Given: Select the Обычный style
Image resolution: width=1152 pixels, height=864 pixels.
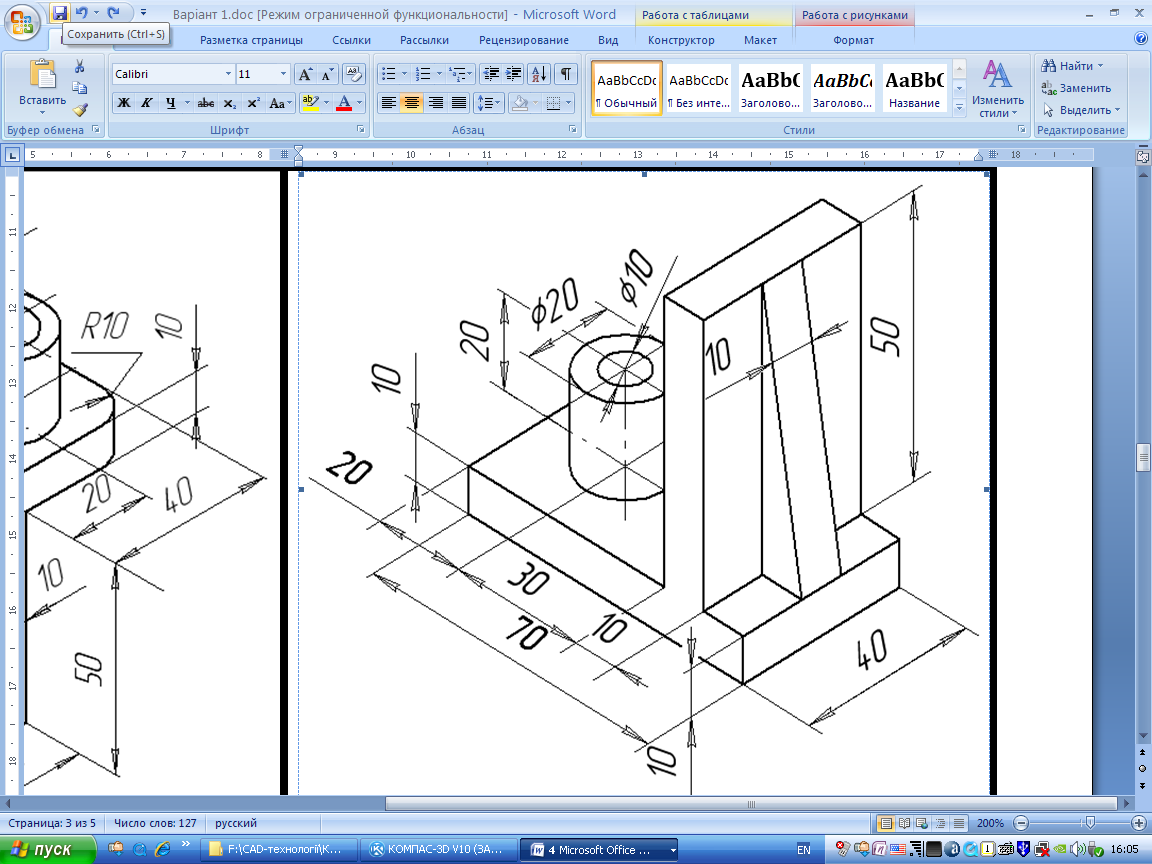Looking at the screenshot, I should (626, 89).
